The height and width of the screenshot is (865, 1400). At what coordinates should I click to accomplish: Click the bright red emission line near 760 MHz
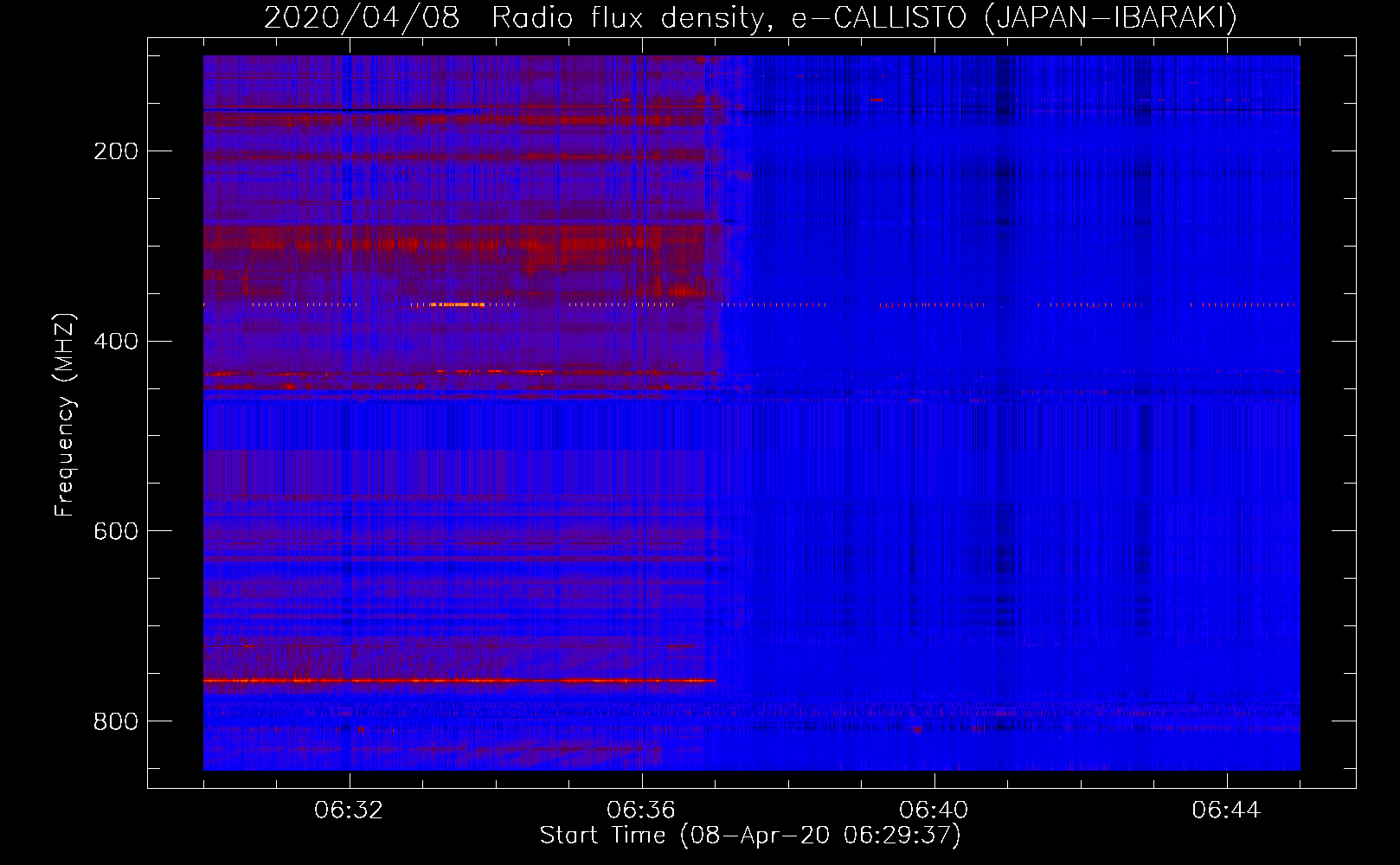(459, 681)
